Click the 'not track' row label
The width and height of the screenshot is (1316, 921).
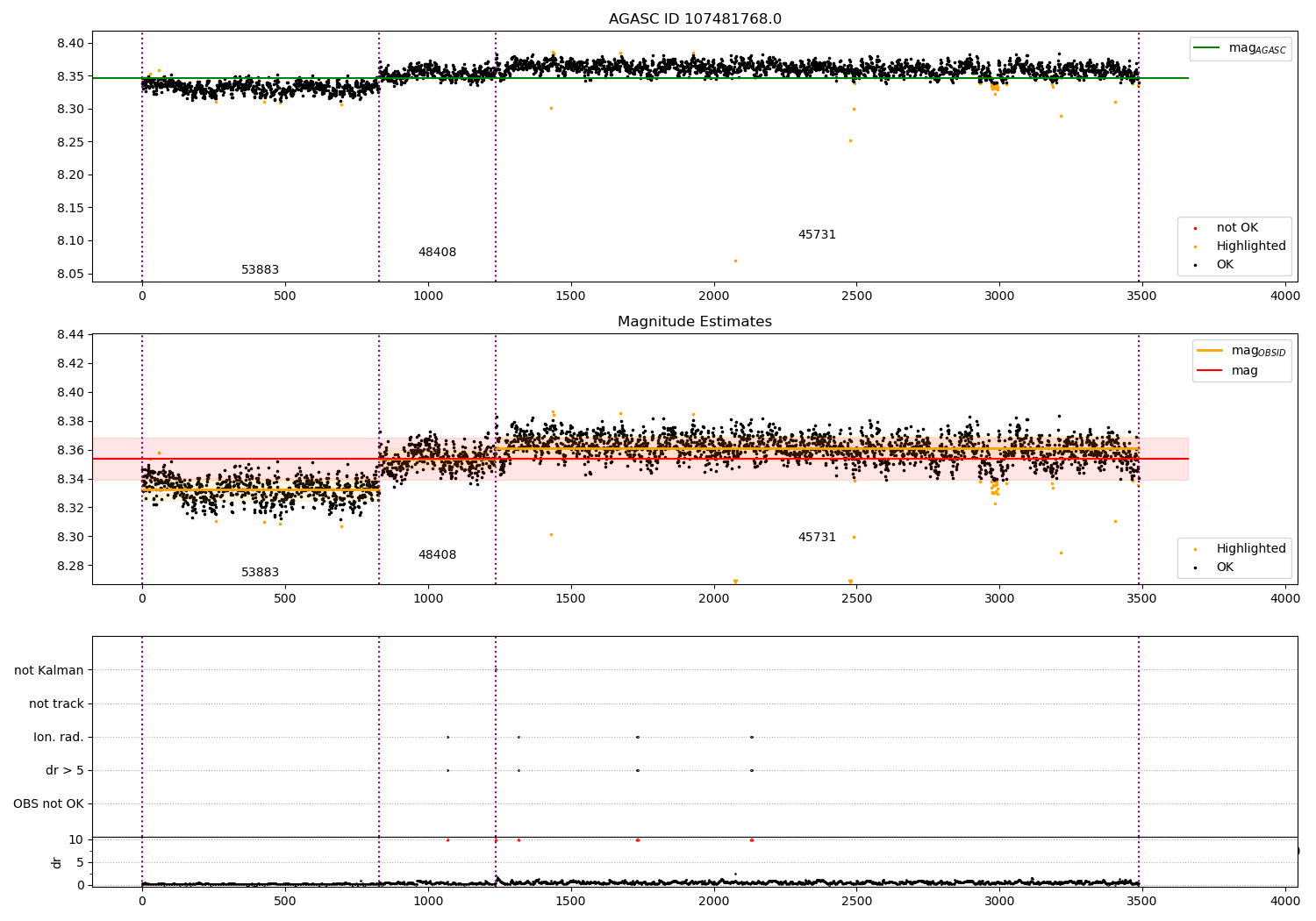click(x=56, y=704)
